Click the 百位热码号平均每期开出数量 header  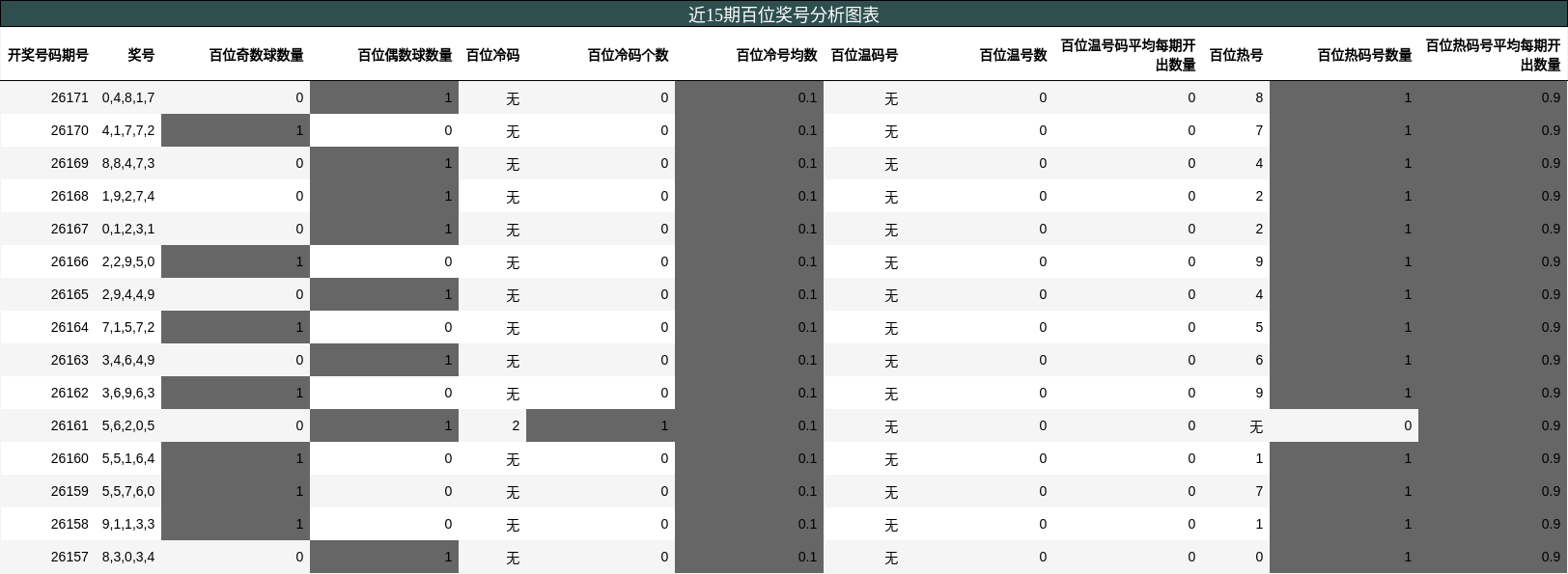[x=1493, y=55]
